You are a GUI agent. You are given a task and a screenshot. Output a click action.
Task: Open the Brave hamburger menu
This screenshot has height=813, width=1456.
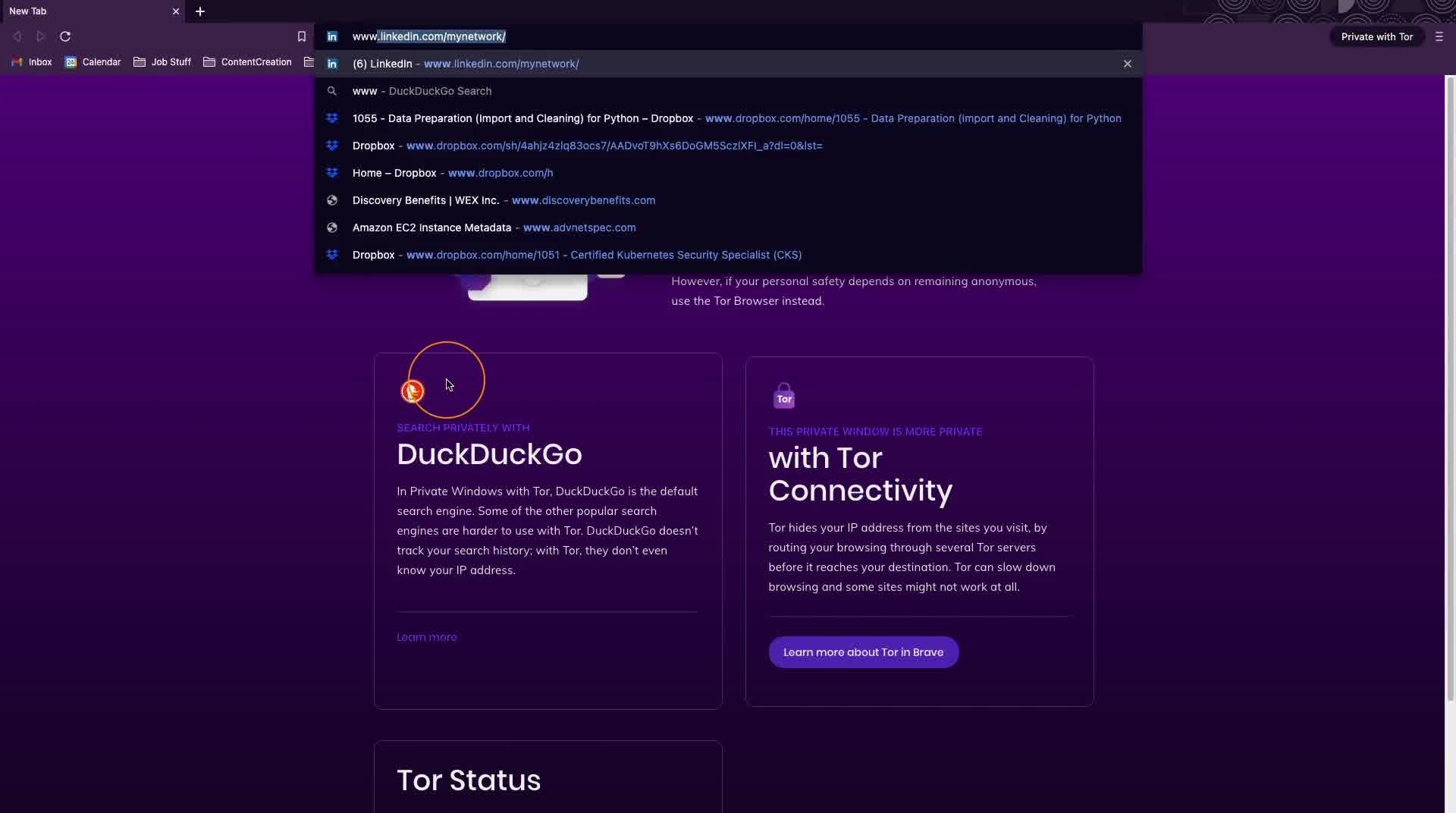1439,36
